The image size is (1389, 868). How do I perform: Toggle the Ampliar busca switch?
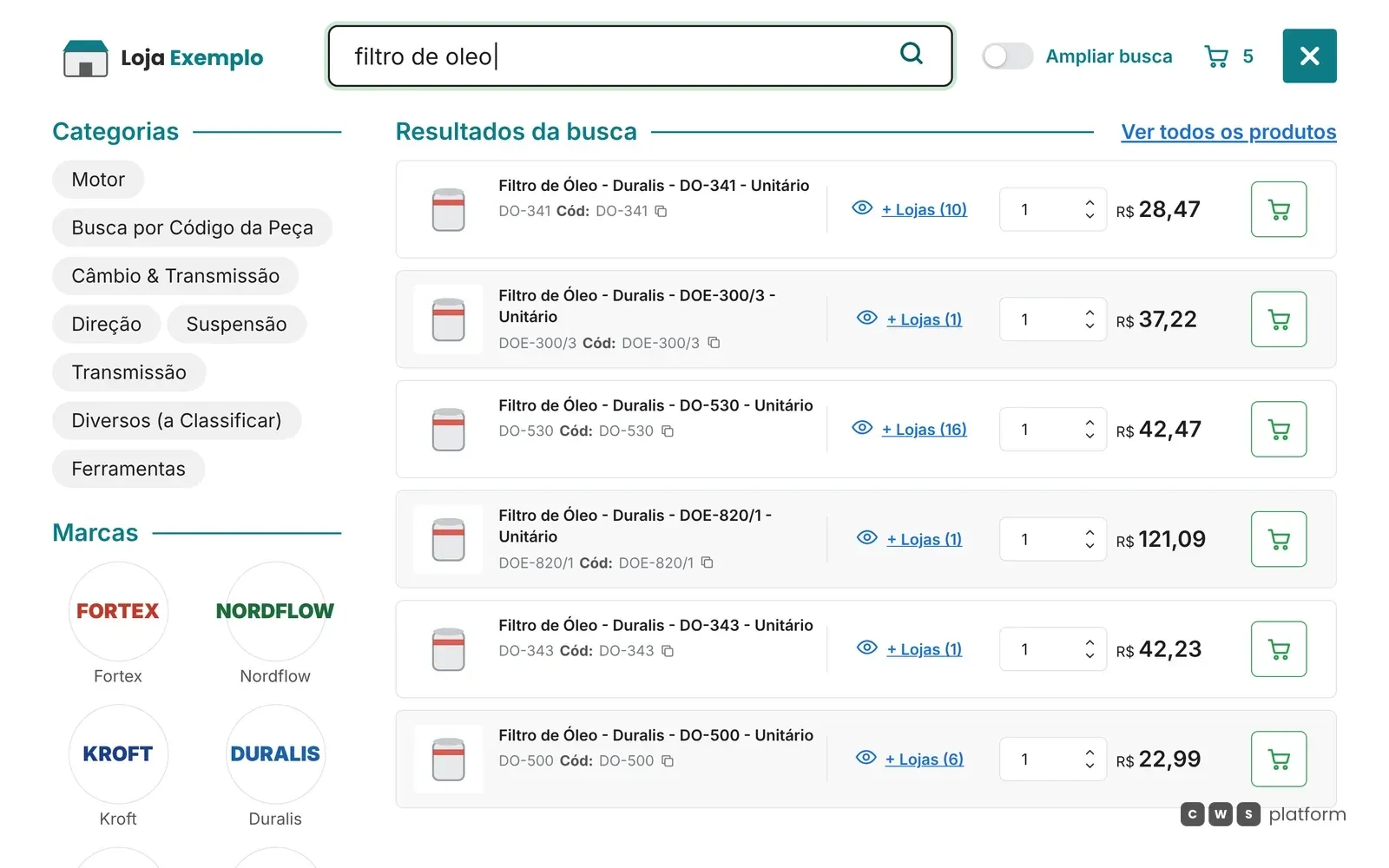click(1007, 56)
